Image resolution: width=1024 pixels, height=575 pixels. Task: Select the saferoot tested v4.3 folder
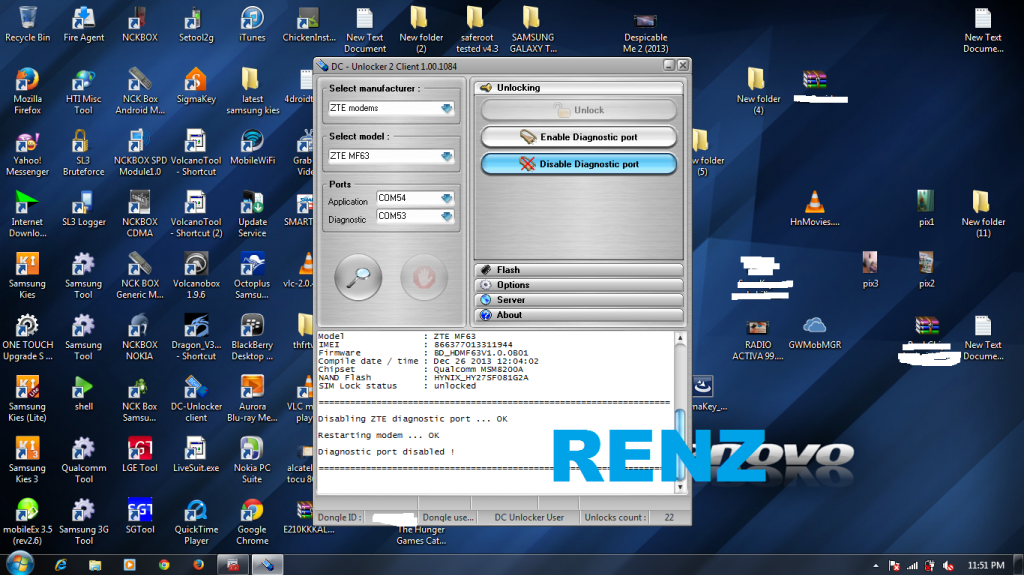[477, 30]
